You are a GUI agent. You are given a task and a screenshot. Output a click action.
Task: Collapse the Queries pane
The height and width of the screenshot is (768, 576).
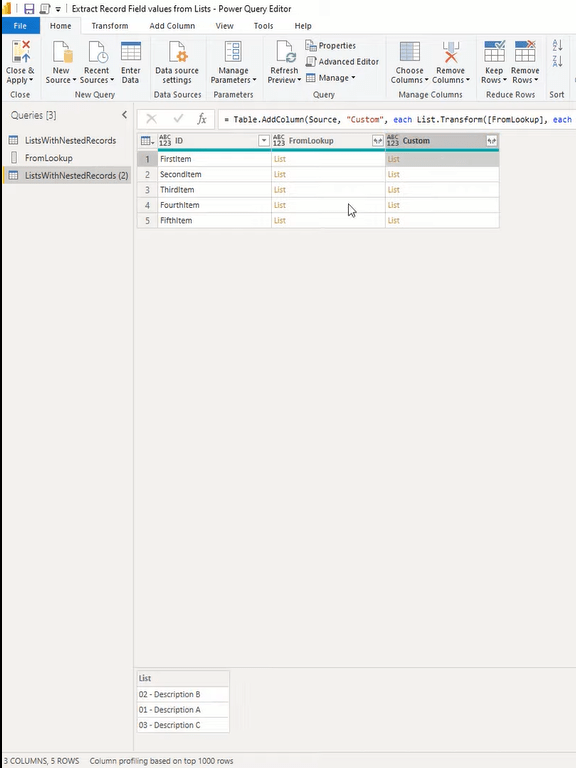[124, 115]
